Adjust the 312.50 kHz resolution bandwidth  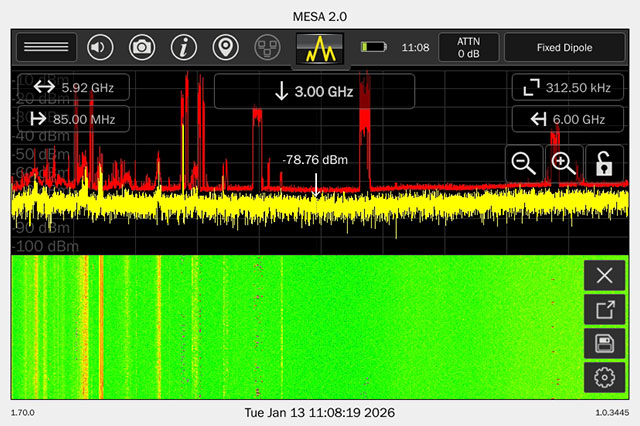(560, 88)
